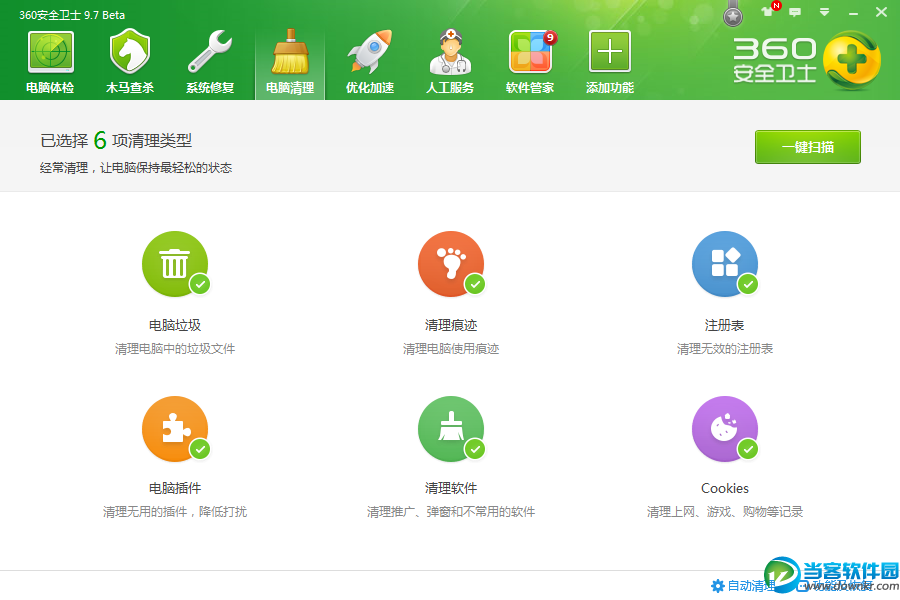This screenshot has height=600, width=900.
Task: Click description 清理电脑使用痕迹
Action: pyautogui.click(x=451, y=349)
